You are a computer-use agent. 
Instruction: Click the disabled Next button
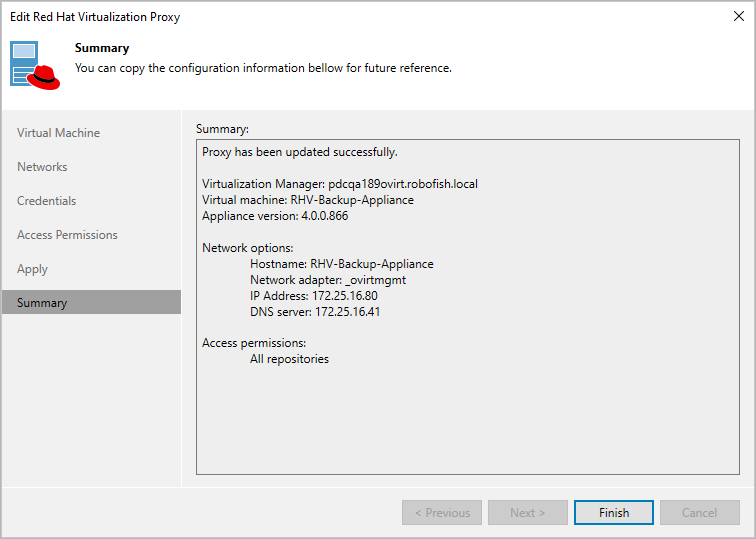[527, 512]
